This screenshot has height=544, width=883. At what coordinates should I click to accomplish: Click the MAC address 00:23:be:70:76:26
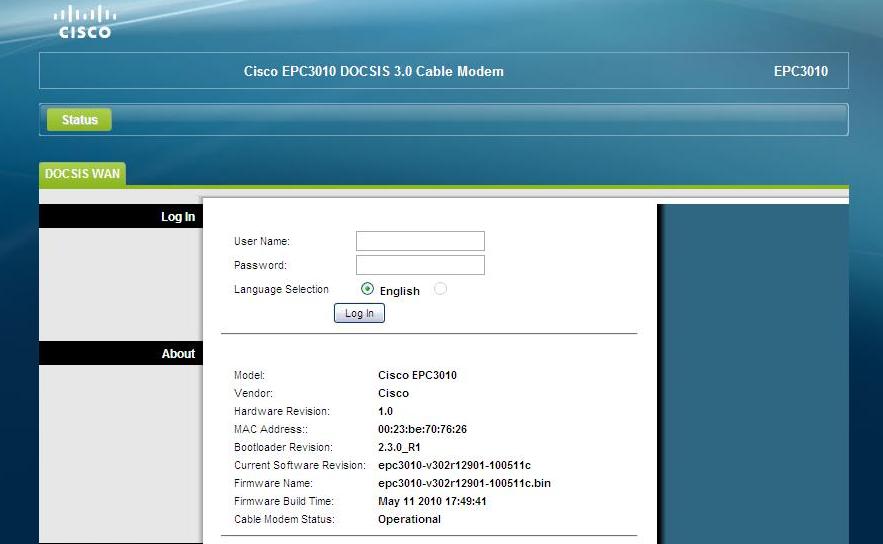(422, 429)
